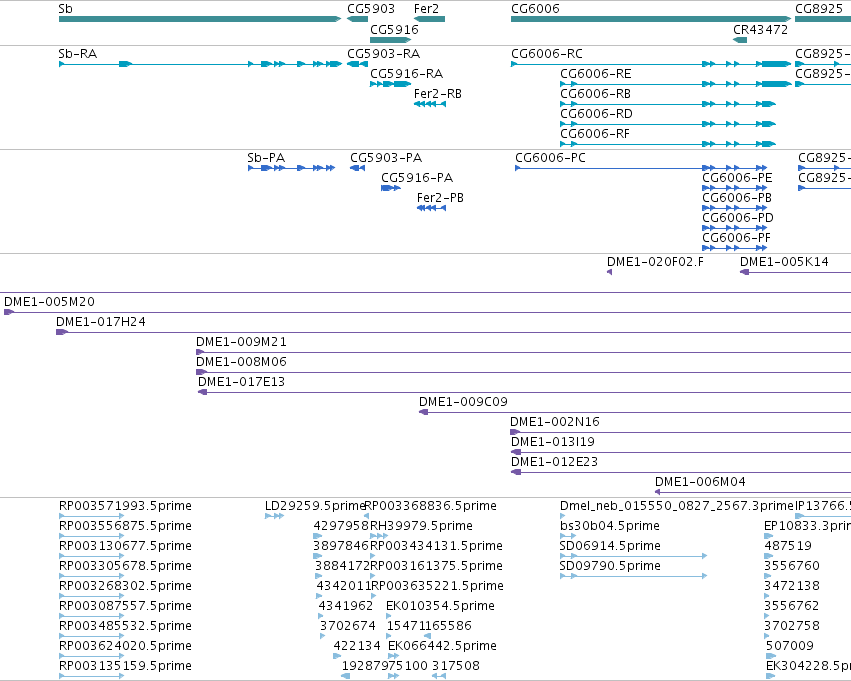Click the 4297958 feature label
851x681 pixels.
[341, 526]
